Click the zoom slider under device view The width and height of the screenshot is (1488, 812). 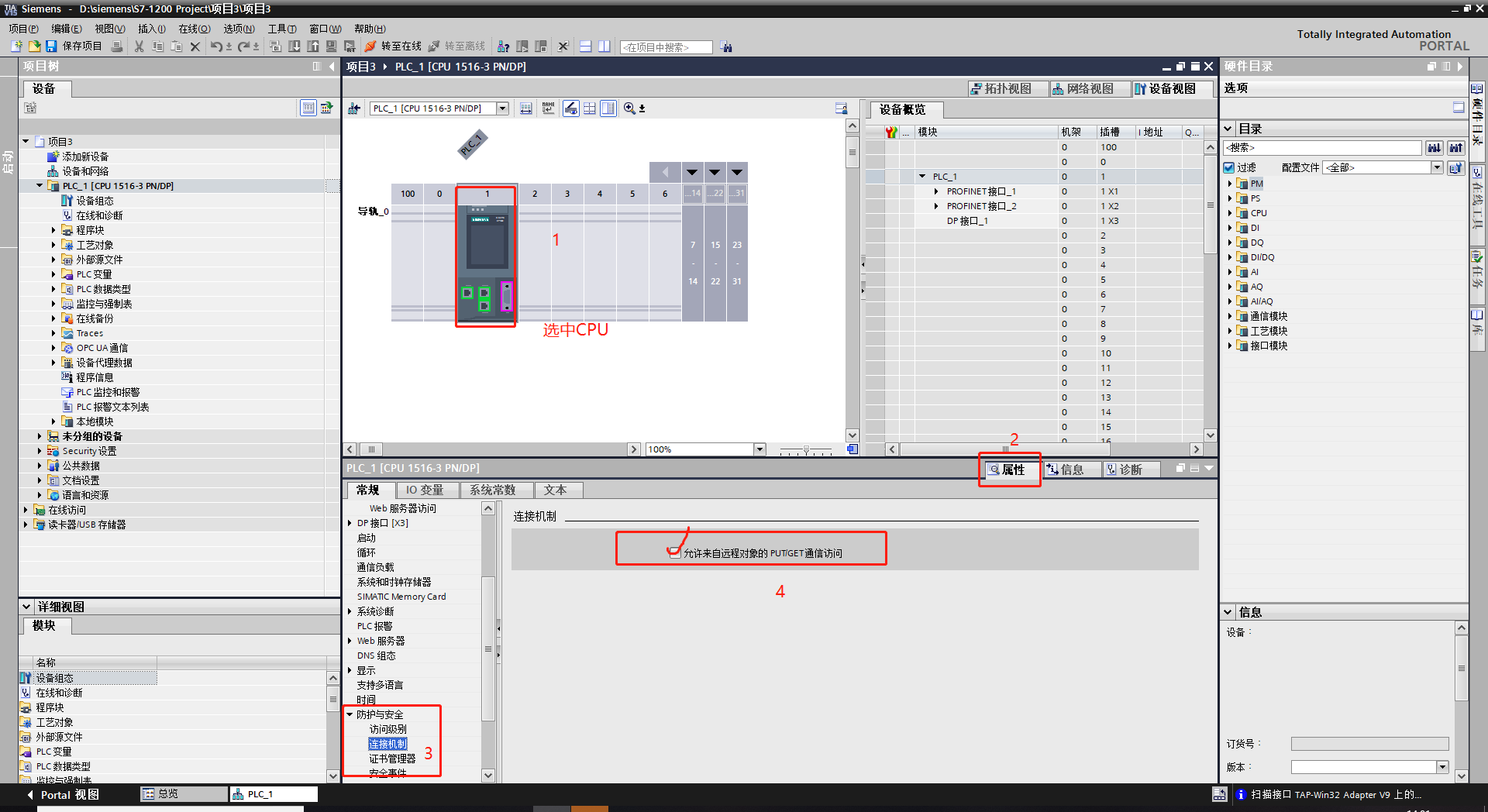tap(806, 450)
